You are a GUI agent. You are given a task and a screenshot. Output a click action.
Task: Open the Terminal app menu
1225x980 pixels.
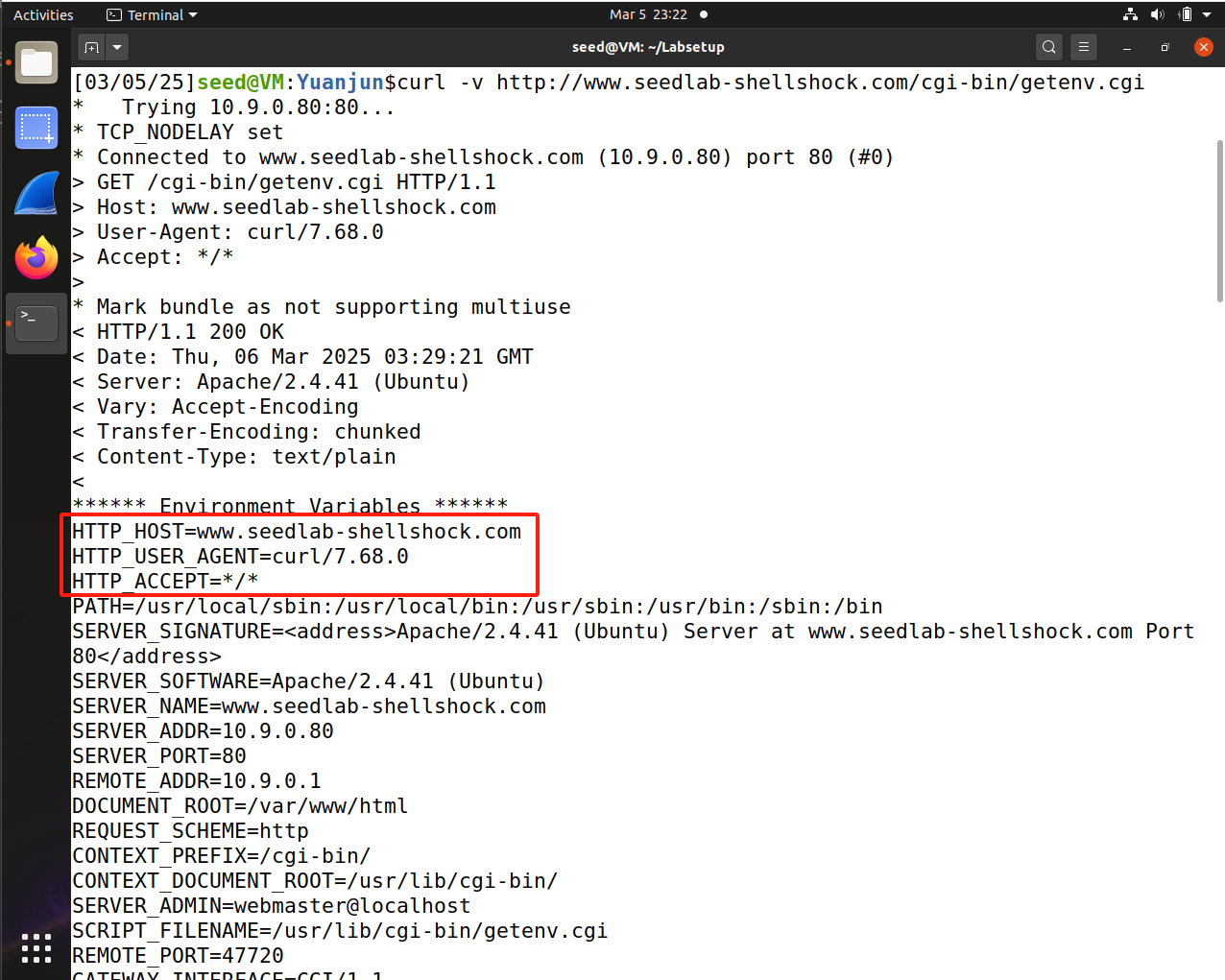pyautogui.click(x=152, y=14)
